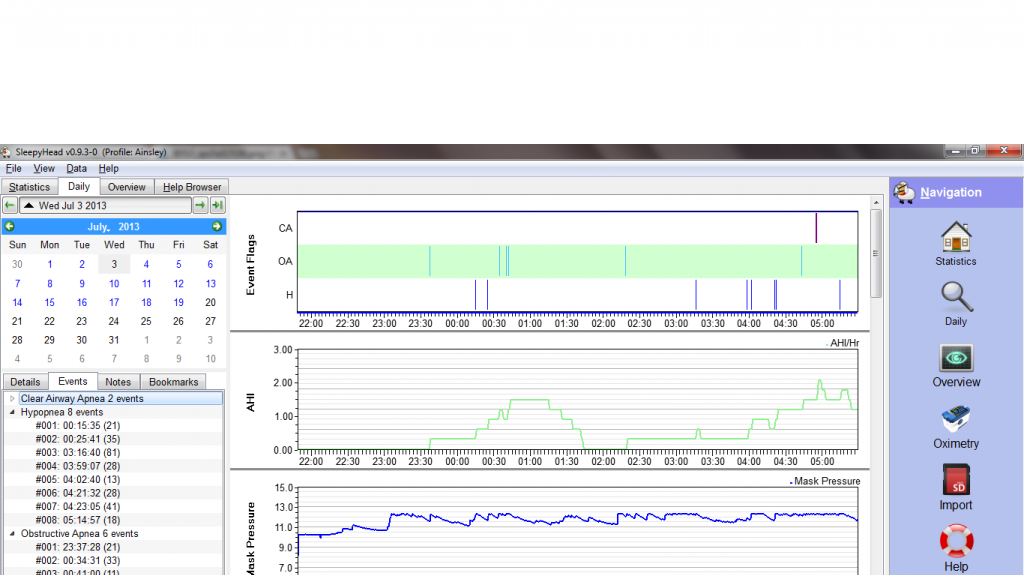
Task: Jump to the last day with data arrow
Action: (217, 205)
